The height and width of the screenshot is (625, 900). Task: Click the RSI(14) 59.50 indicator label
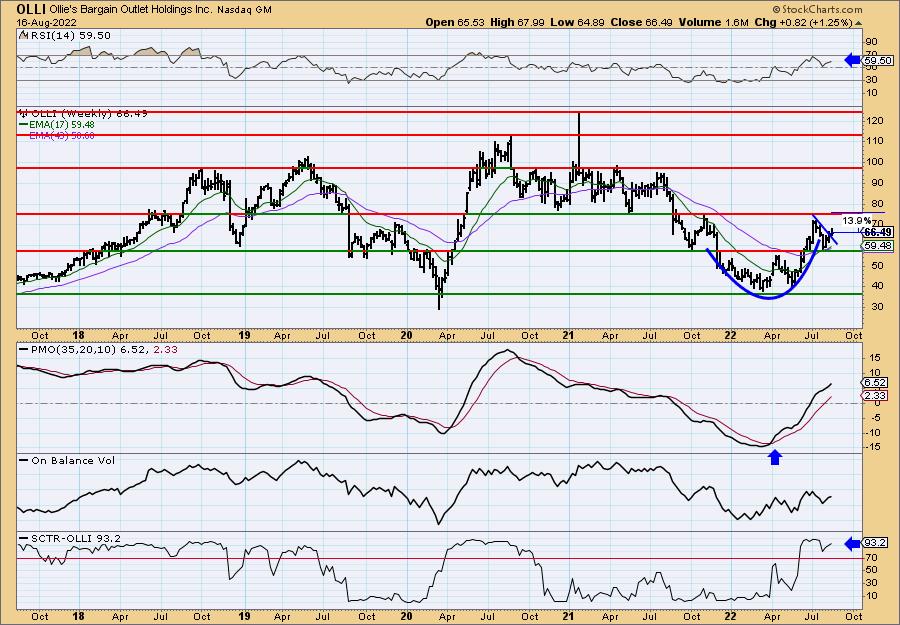tap(69, 36)
